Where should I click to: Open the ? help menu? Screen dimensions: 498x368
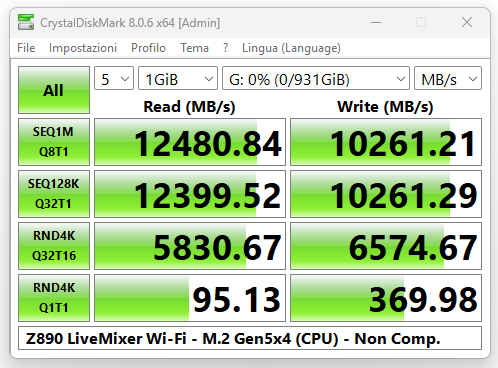pos(226,48)
